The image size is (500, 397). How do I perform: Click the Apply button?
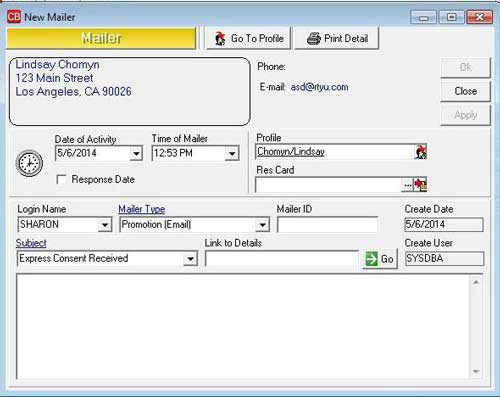[x=465, y=115]
